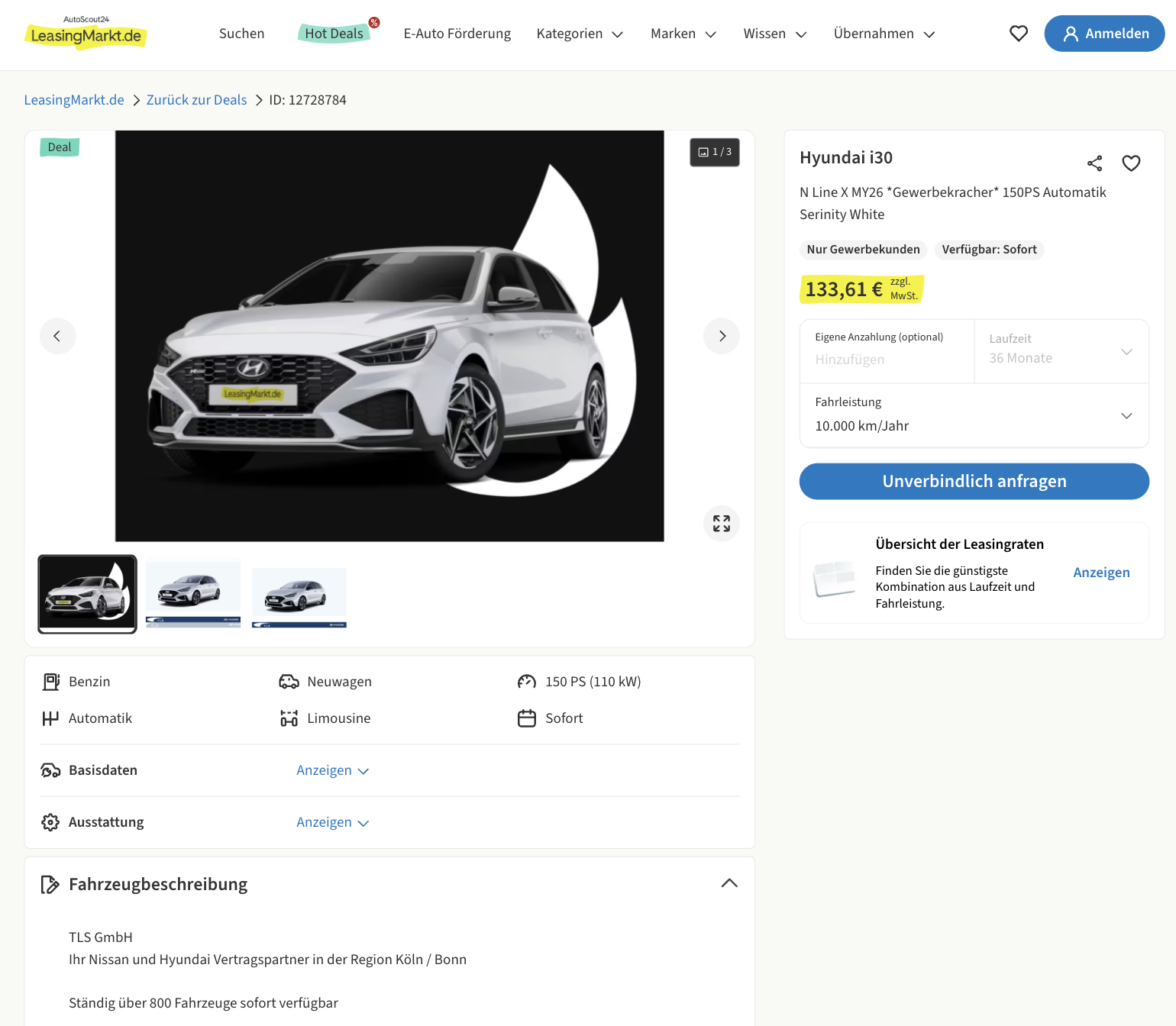Click the image counter 1/3 badge

715,152
